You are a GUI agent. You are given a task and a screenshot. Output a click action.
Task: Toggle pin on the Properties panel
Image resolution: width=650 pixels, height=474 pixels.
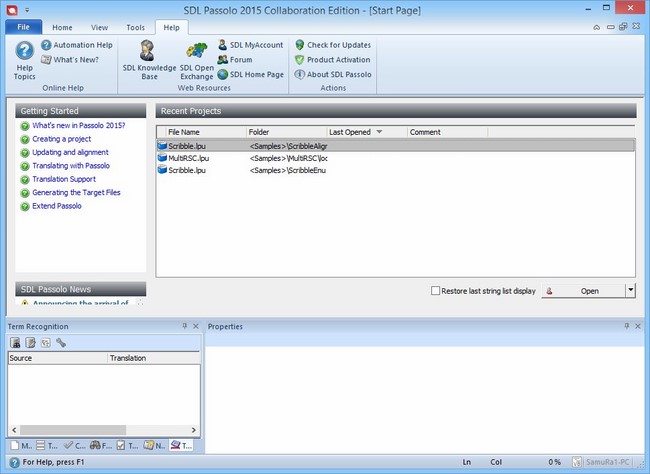tap(627, 326)
